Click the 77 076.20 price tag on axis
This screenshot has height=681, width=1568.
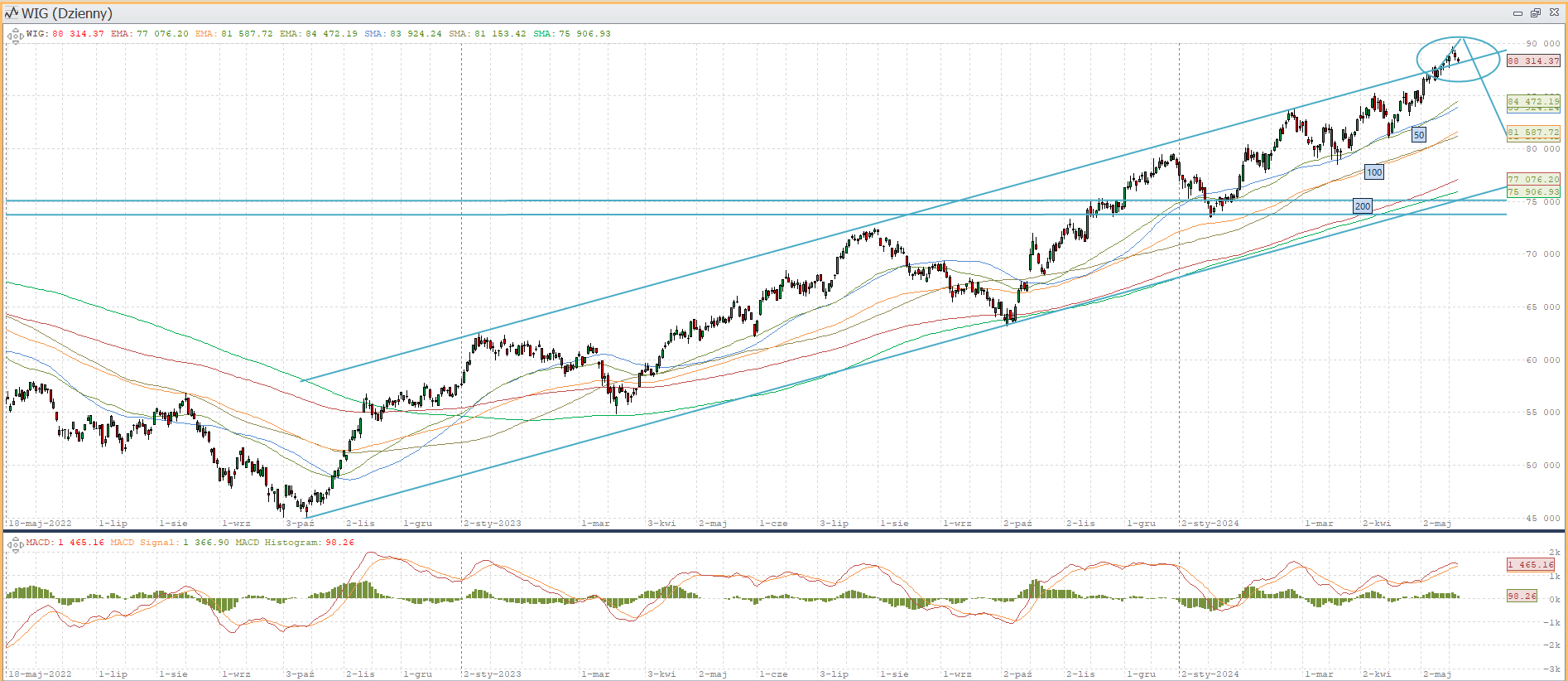(x=1533, y=179)
